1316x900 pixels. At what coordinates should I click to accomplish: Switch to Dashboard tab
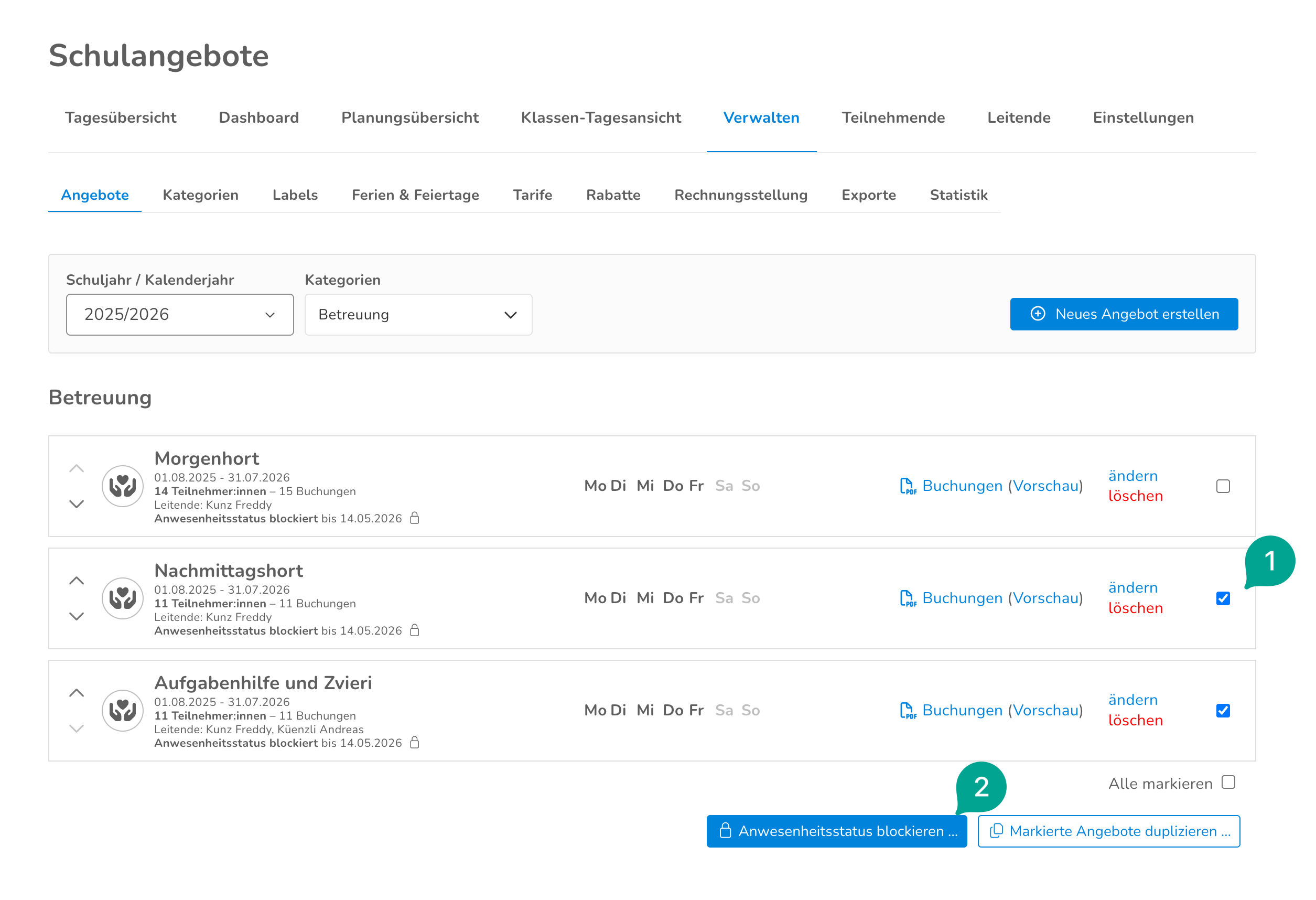coord(259,117)
